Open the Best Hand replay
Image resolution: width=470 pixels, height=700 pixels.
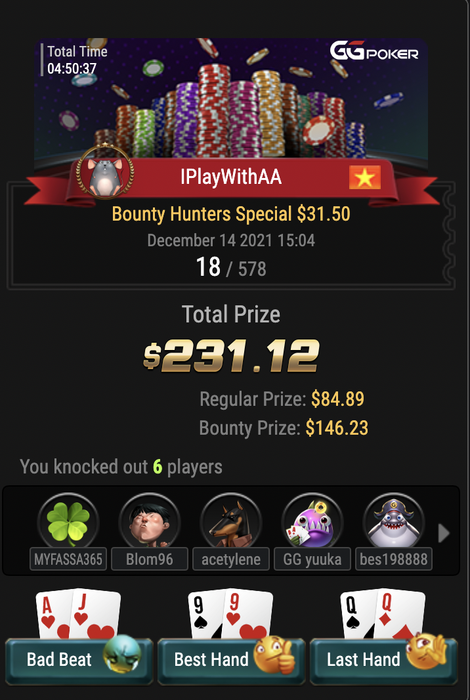[231, 659]
